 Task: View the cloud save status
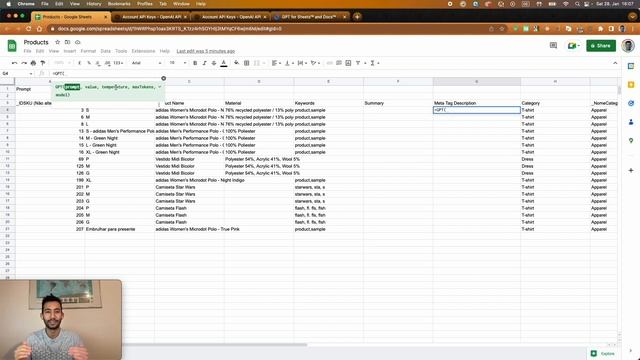(78, 42)
